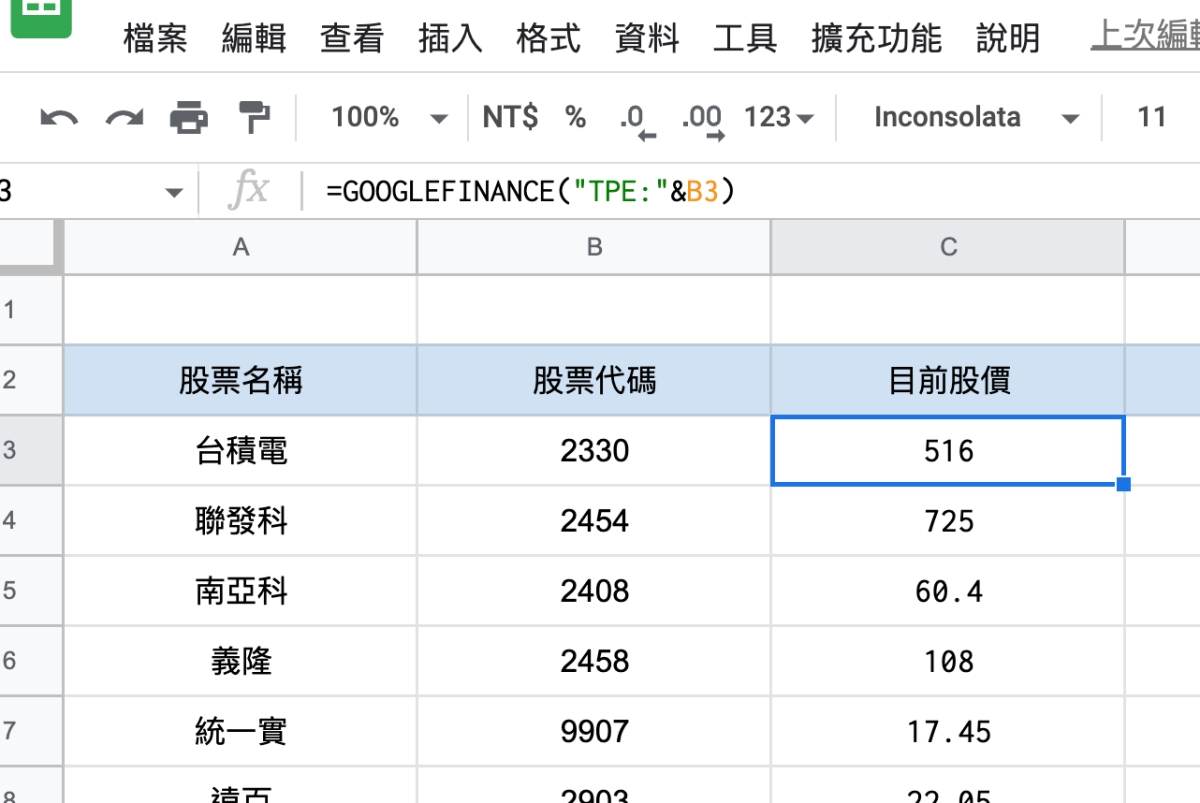This screenshot has height=803, width=1200.
Task: Open the 123 number format dropdown
Action: pyautogui.click(x=778, y=118)
